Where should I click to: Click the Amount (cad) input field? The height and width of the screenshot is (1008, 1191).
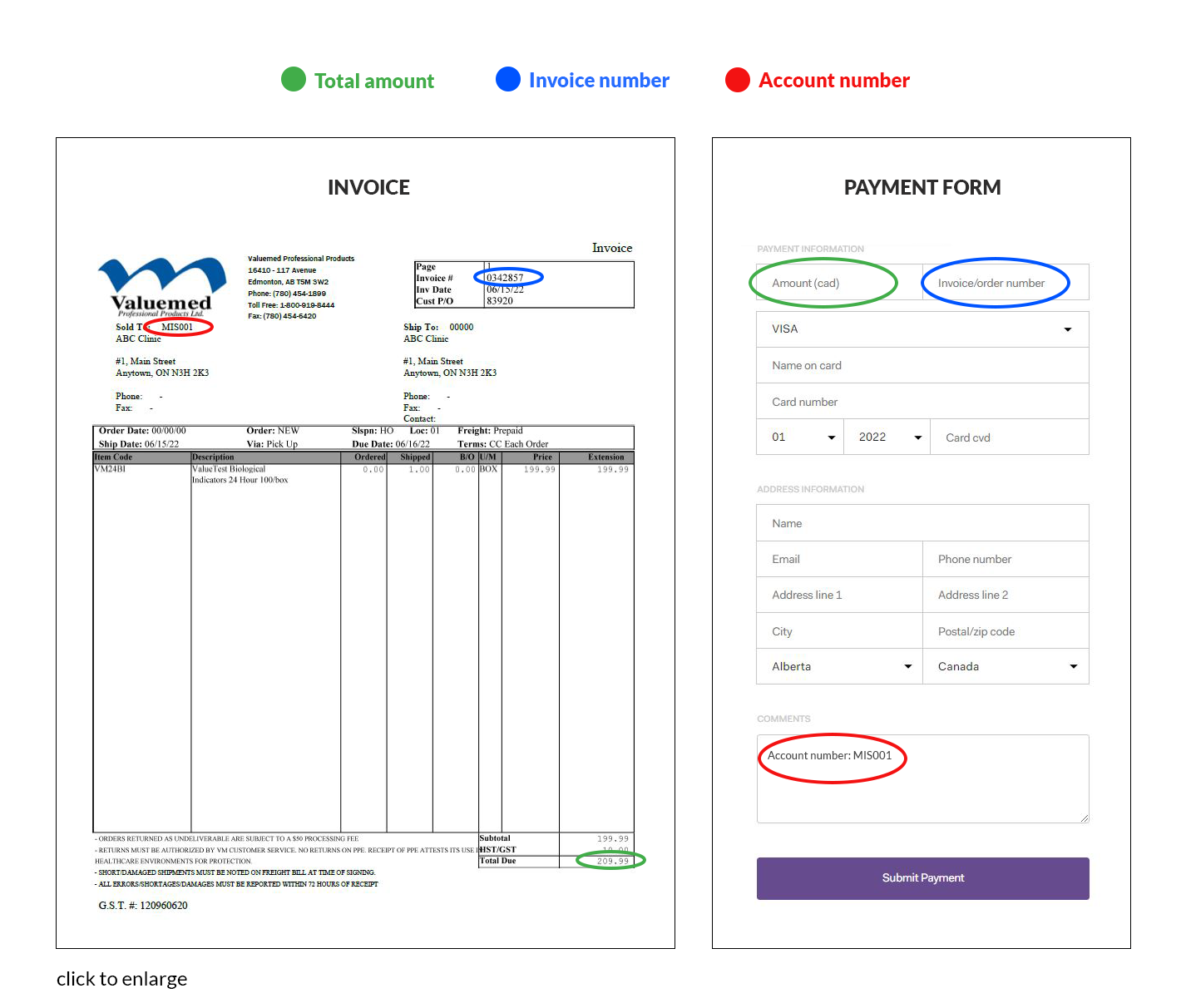click(838, 283)
